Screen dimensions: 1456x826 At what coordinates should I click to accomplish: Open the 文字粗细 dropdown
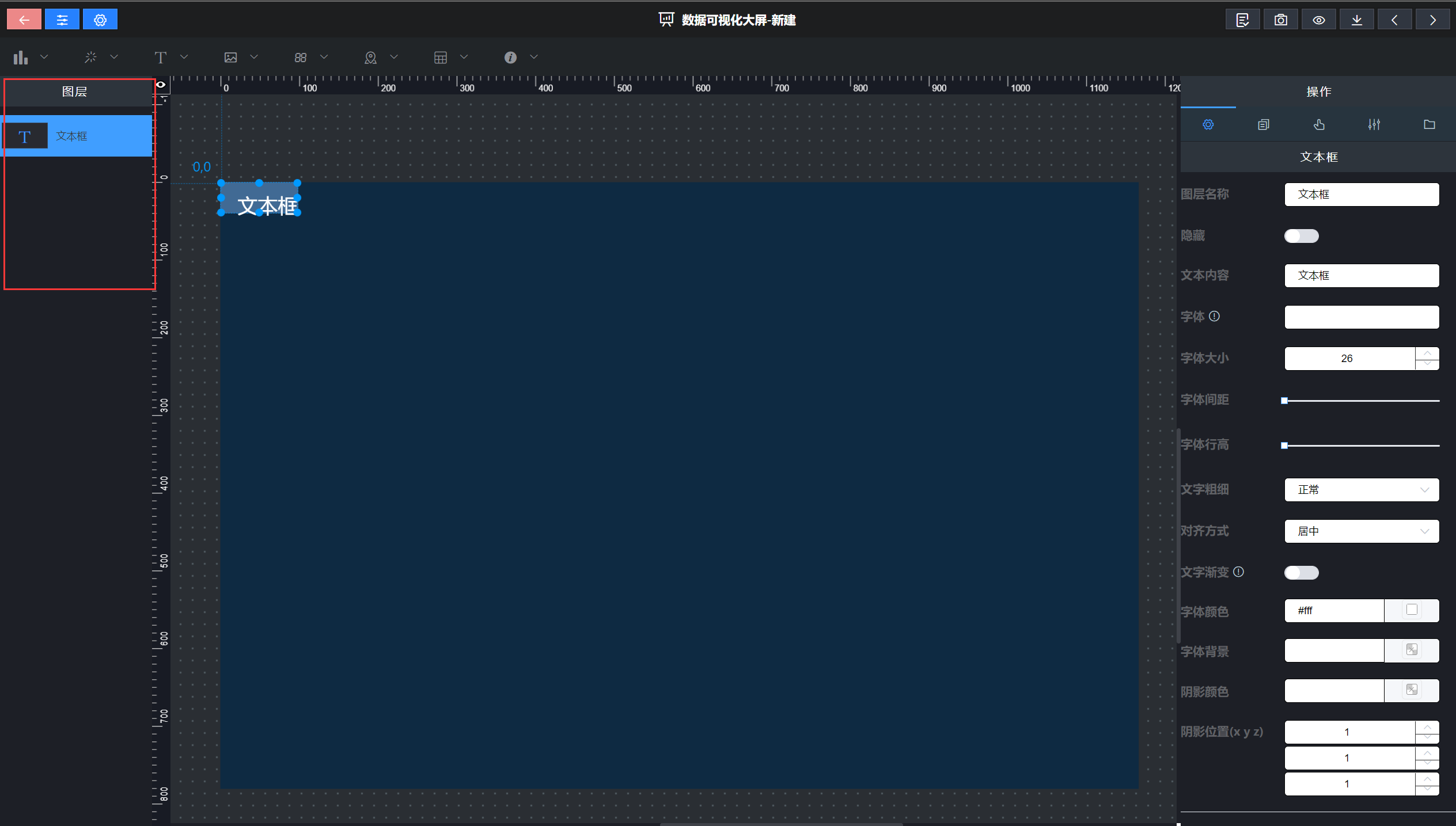(1362, 490)
